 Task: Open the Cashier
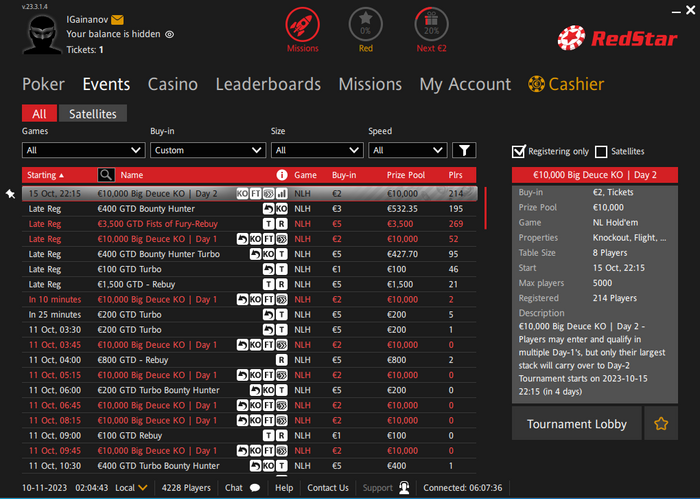(x=566, y=84)
